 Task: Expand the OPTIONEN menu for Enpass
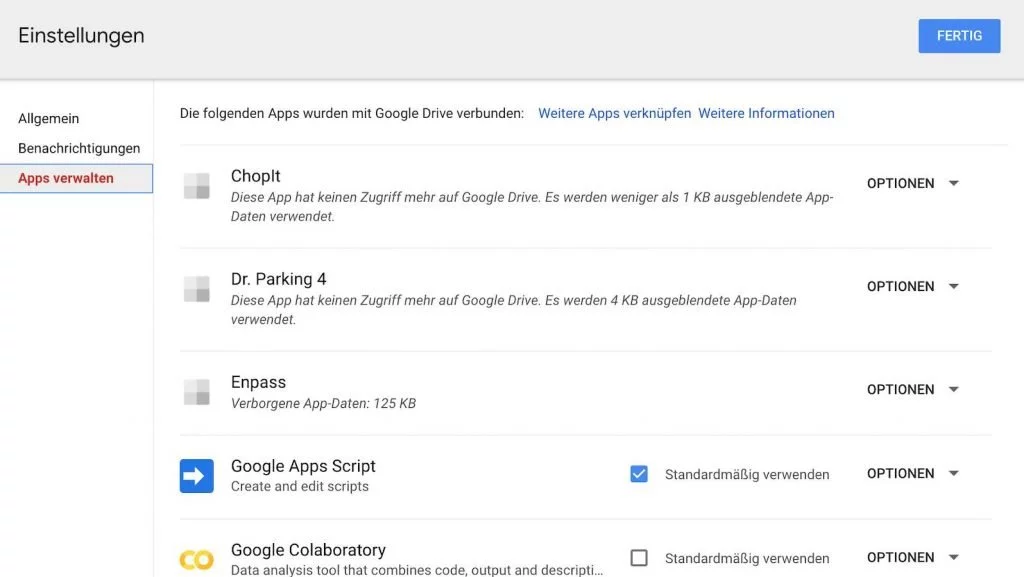pyautogui.click(x=912, y=390)
